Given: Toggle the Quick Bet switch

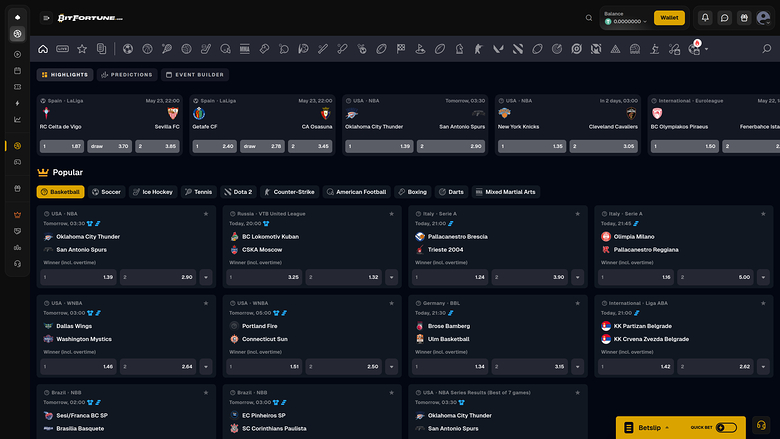Looking at the screenshot, I should [726, 428].
